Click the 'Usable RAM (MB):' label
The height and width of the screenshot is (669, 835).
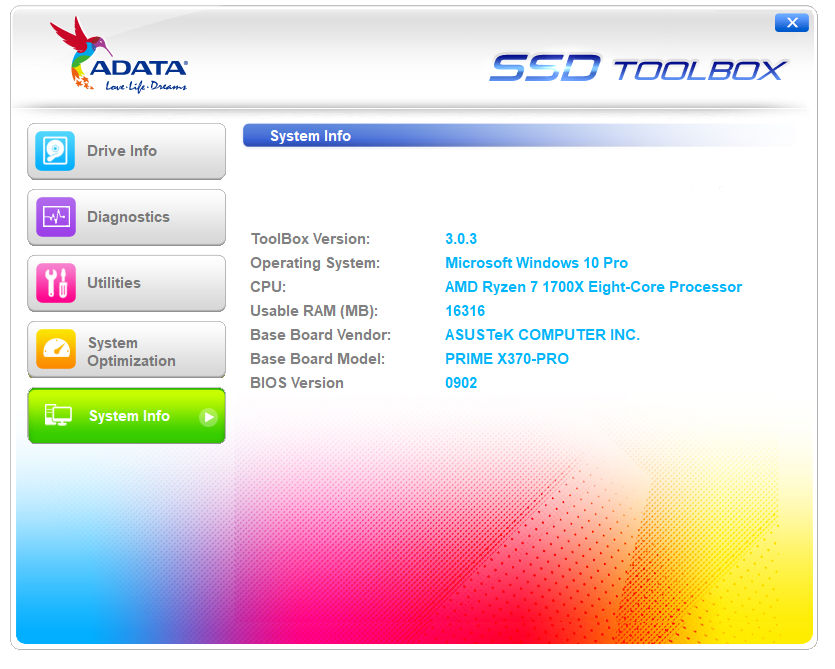(314, 311)
